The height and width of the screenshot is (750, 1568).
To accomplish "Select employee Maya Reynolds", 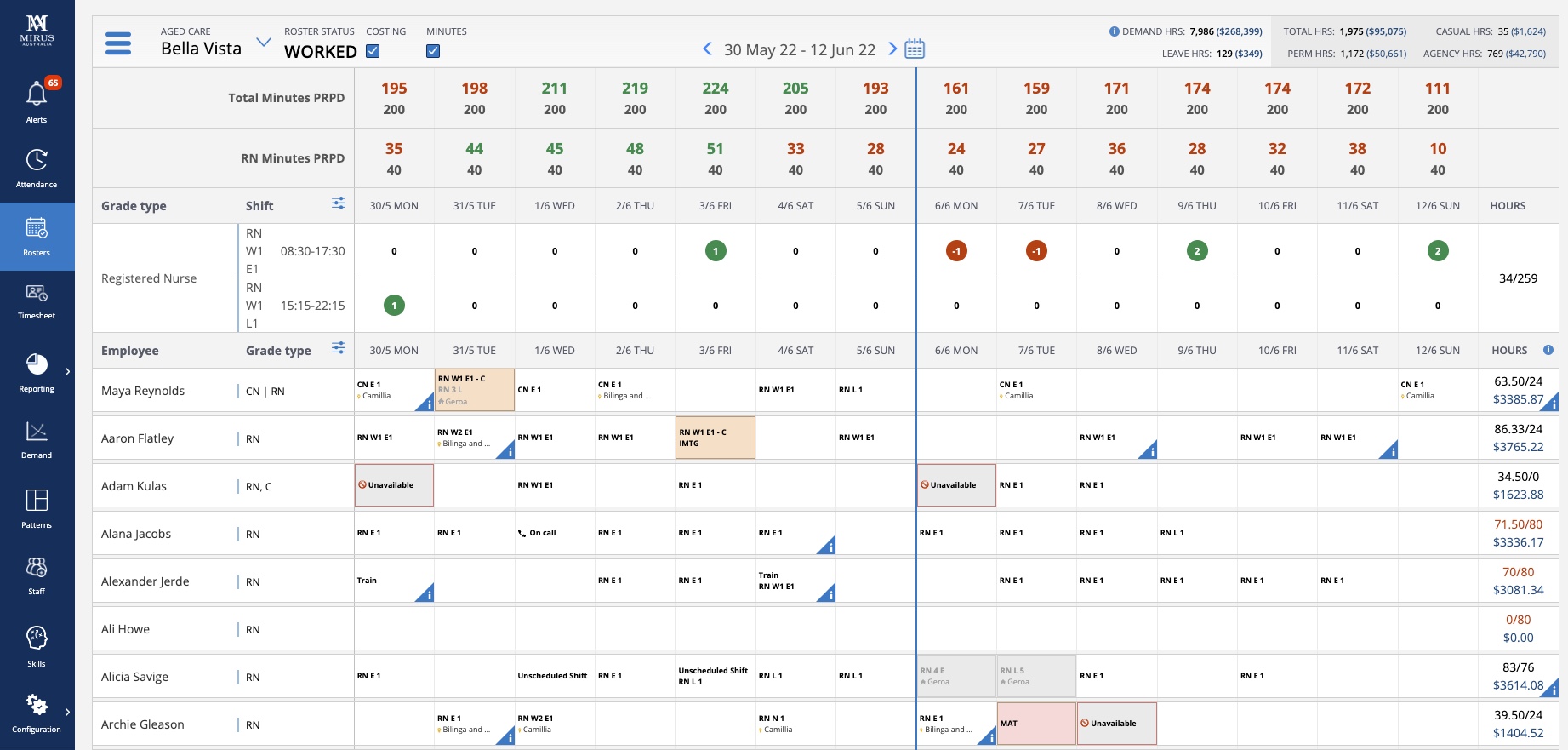I will click(143, 391).
